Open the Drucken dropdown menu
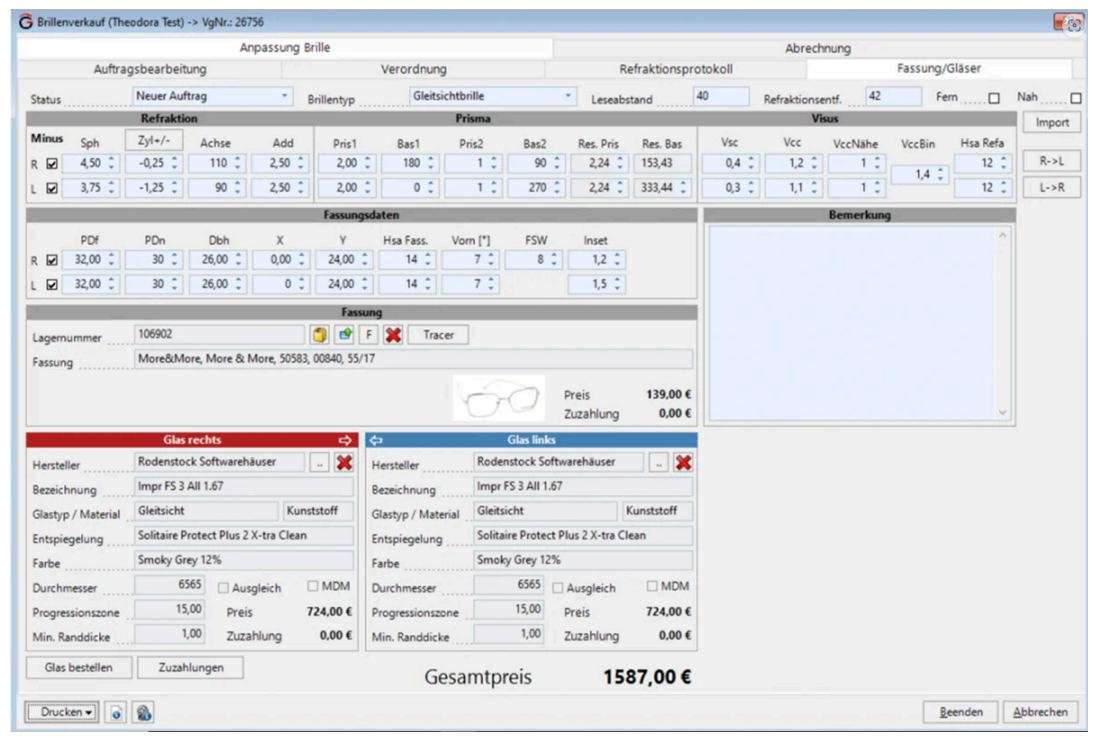The image size is (1095, 740). (x=66, y=713)
